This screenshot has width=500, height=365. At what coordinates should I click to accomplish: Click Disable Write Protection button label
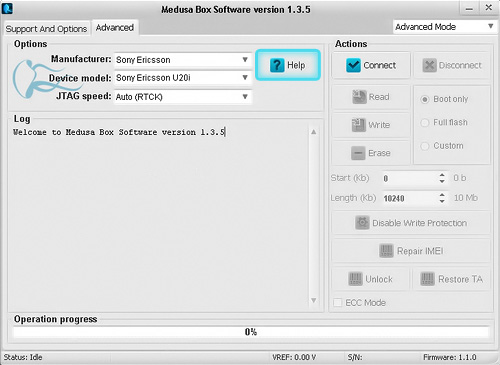(x=419, y=223)
